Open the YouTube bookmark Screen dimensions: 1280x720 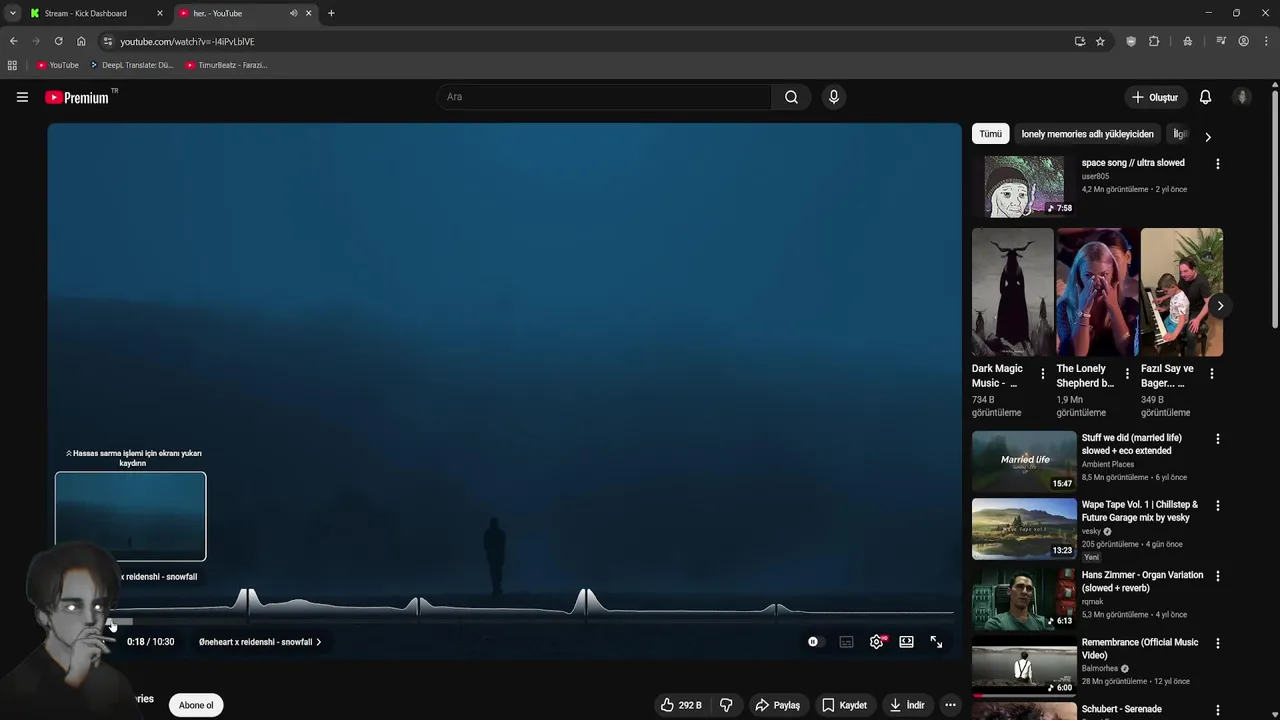pos(57,65)
